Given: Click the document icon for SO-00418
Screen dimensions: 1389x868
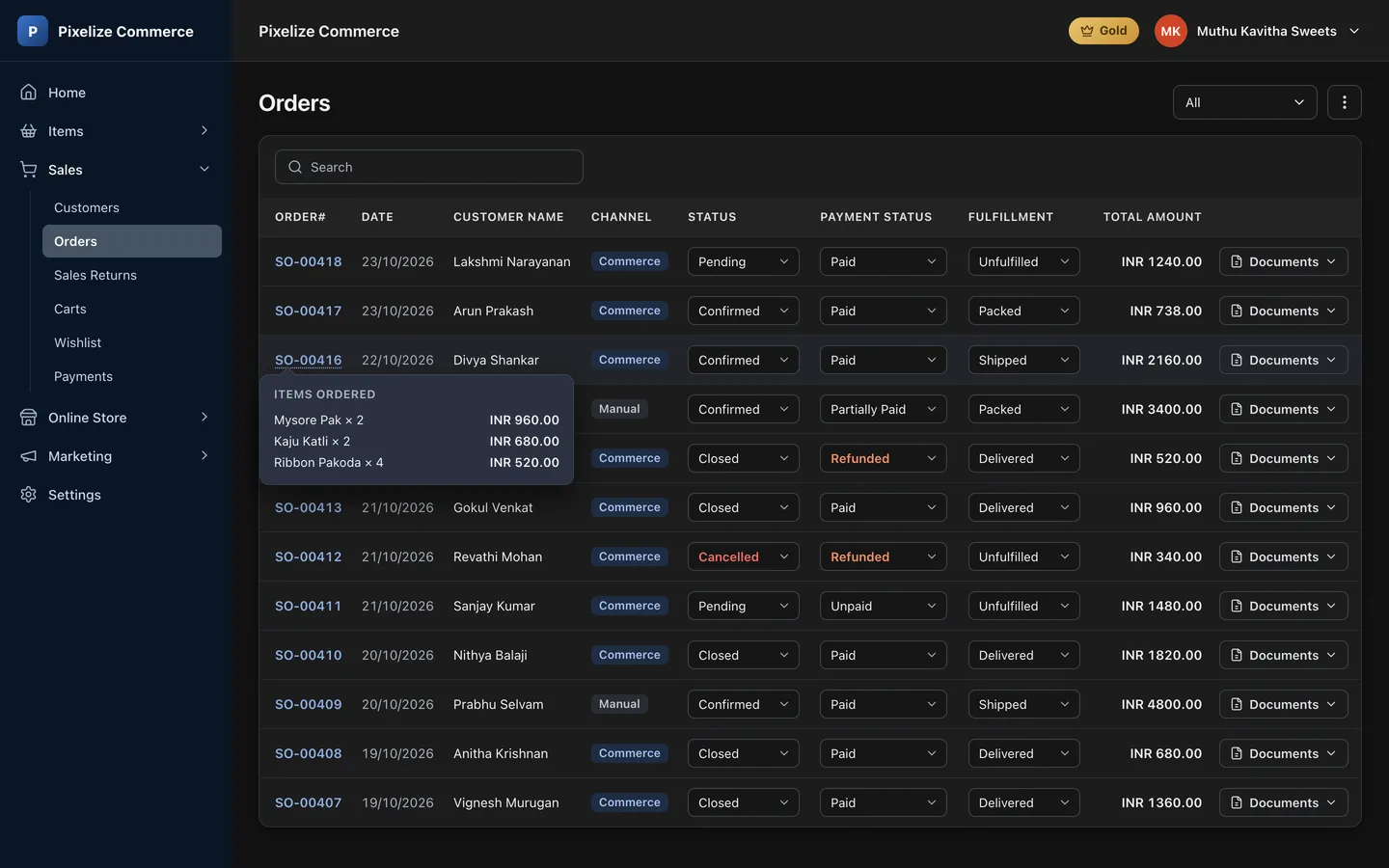Looking at the screenshot, I should (x=1237, y=261).
